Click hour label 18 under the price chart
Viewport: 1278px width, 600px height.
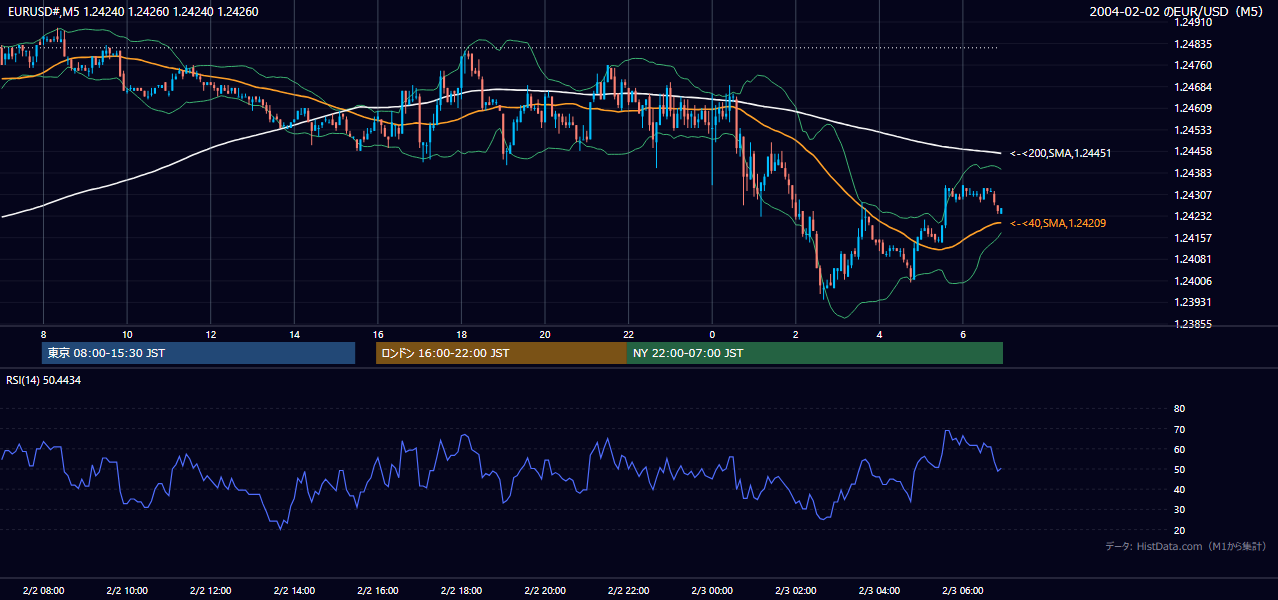tap(461, 334)
